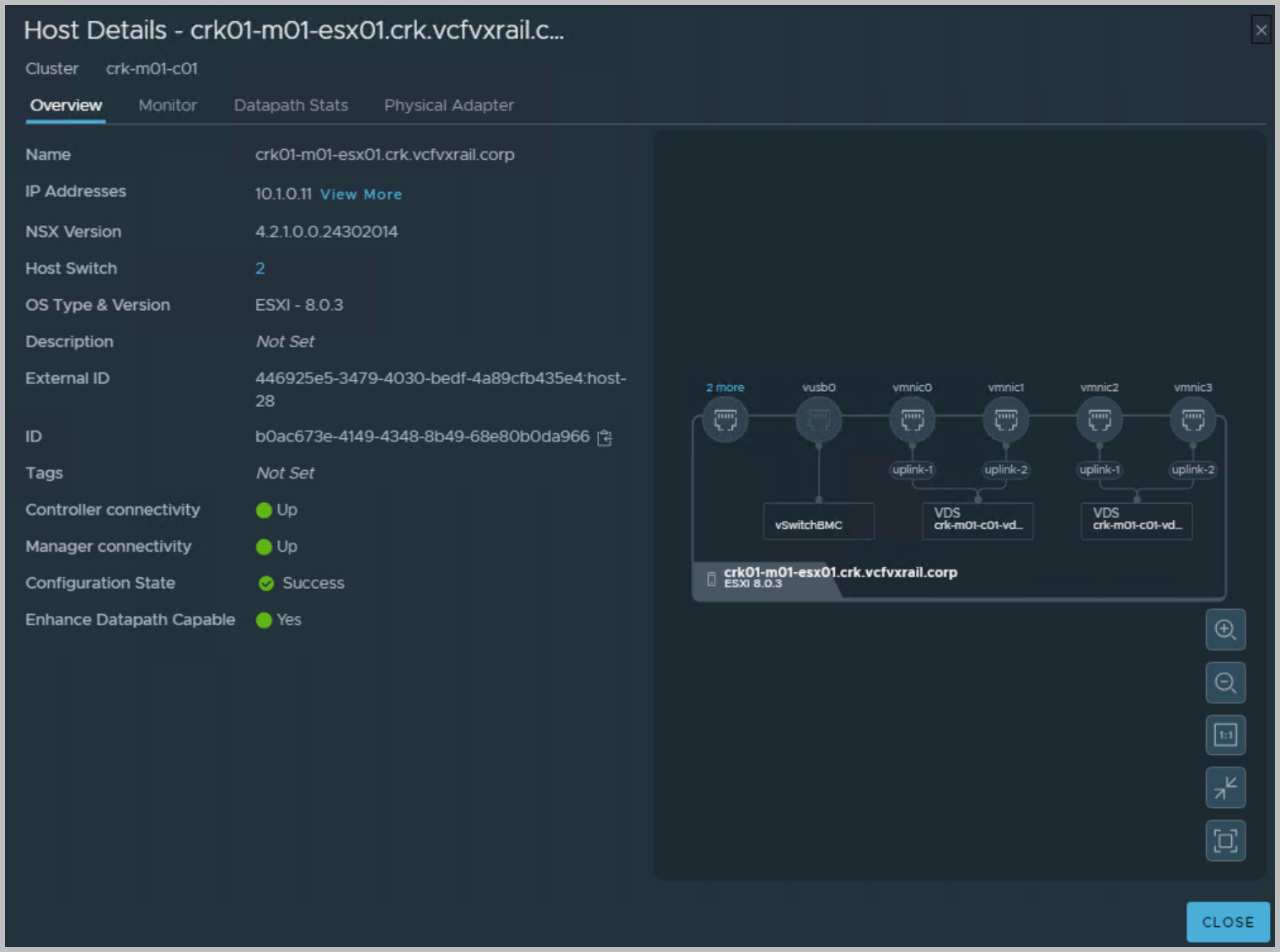Image resolution: width=1280 pixels, height=952 pixels.
Task: Select the vmnic2 adapter icon
Action: (1099, 419)
